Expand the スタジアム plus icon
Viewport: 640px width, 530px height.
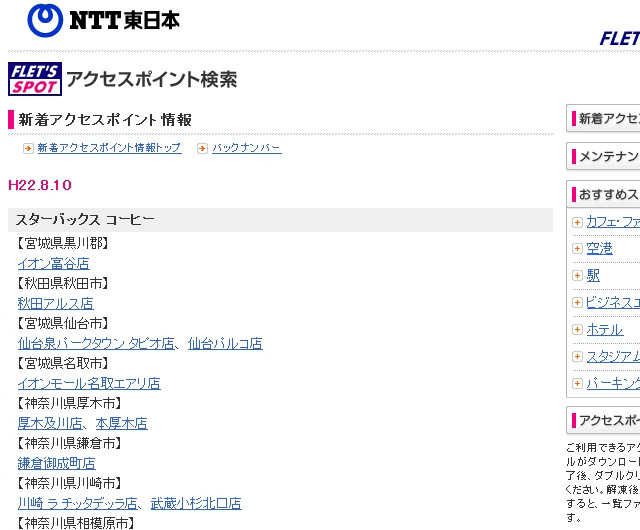pos(577,356)
